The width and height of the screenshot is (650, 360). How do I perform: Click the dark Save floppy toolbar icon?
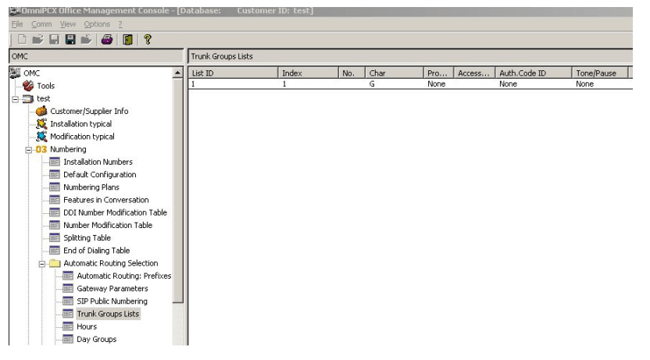click(70, 39)
